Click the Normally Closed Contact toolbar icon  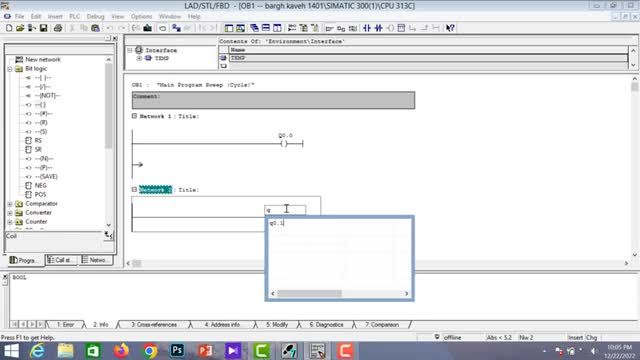click(378, 28)
